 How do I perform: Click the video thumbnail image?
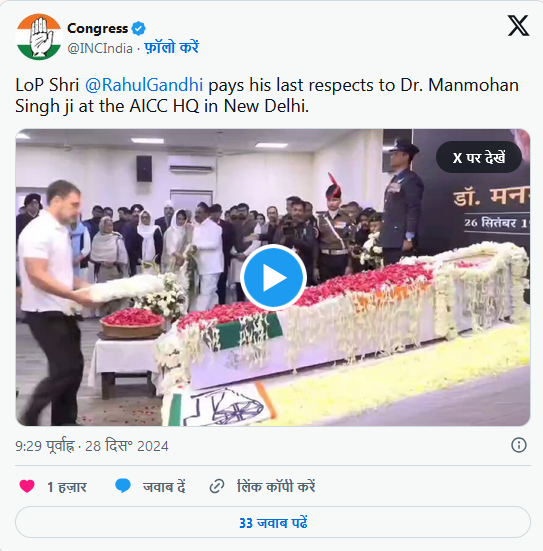pyautogui.click(x=273, y=278)
